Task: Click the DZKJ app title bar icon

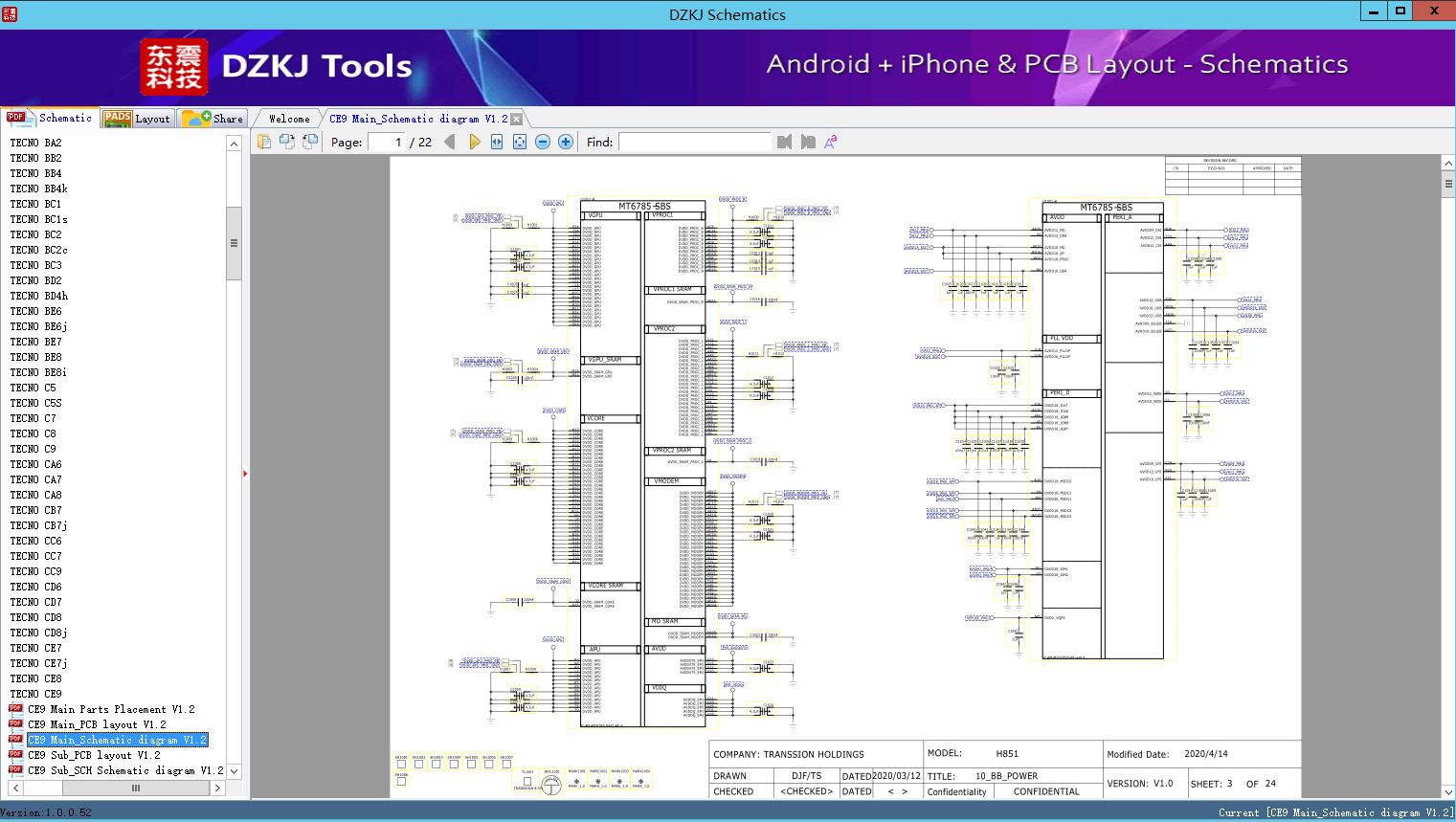Action: pyautogui.click(x=9, y=13)
